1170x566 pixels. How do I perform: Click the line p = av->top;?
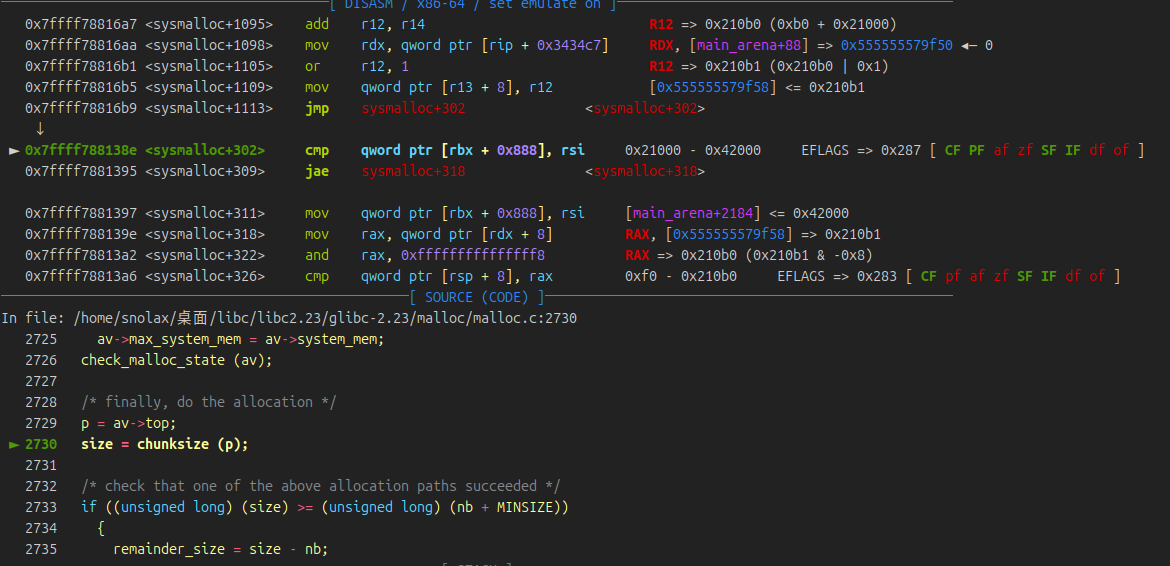click(x=128, y=423)
